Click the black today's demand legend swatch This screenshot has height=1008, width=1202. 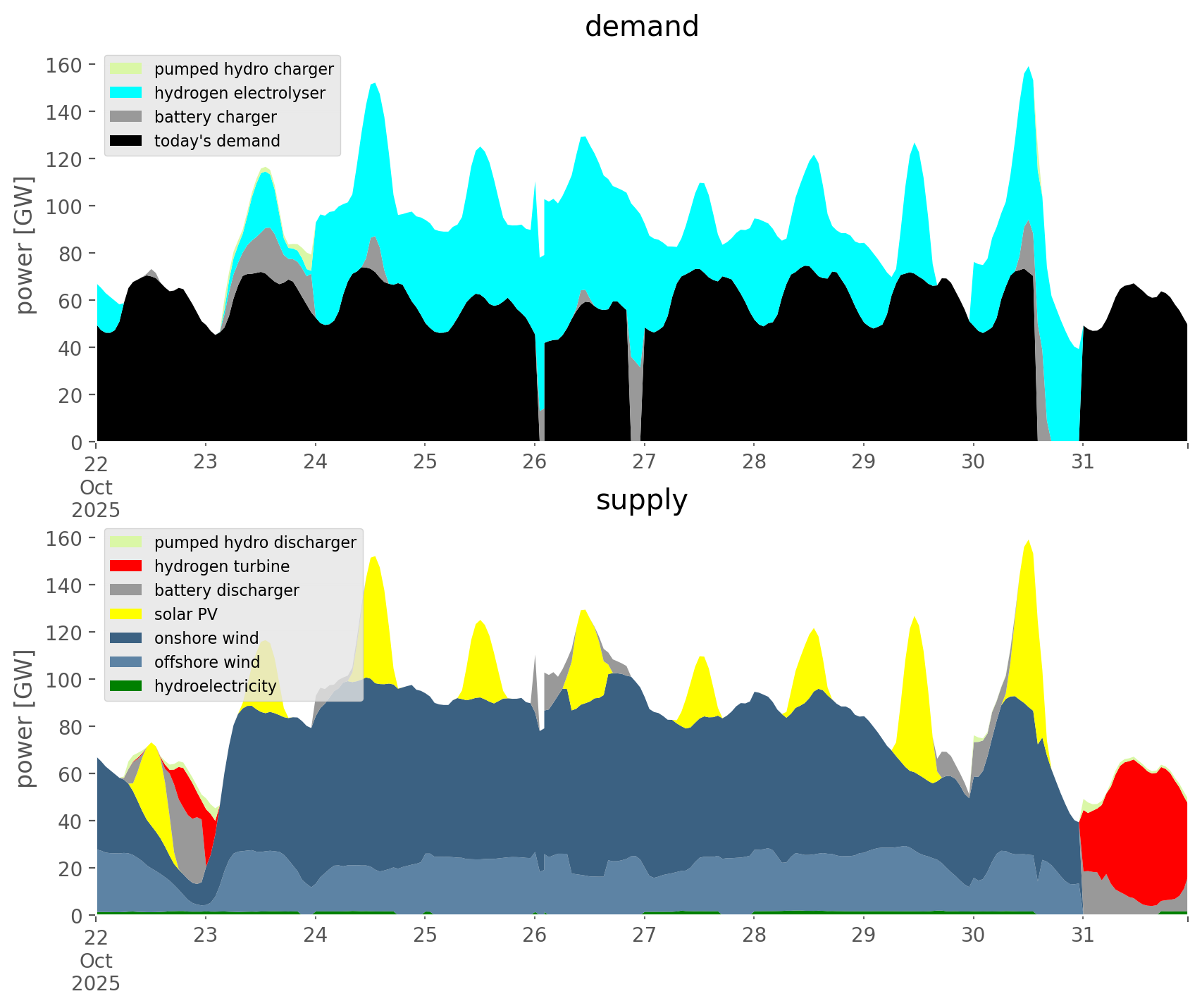[x=126, y=141]
